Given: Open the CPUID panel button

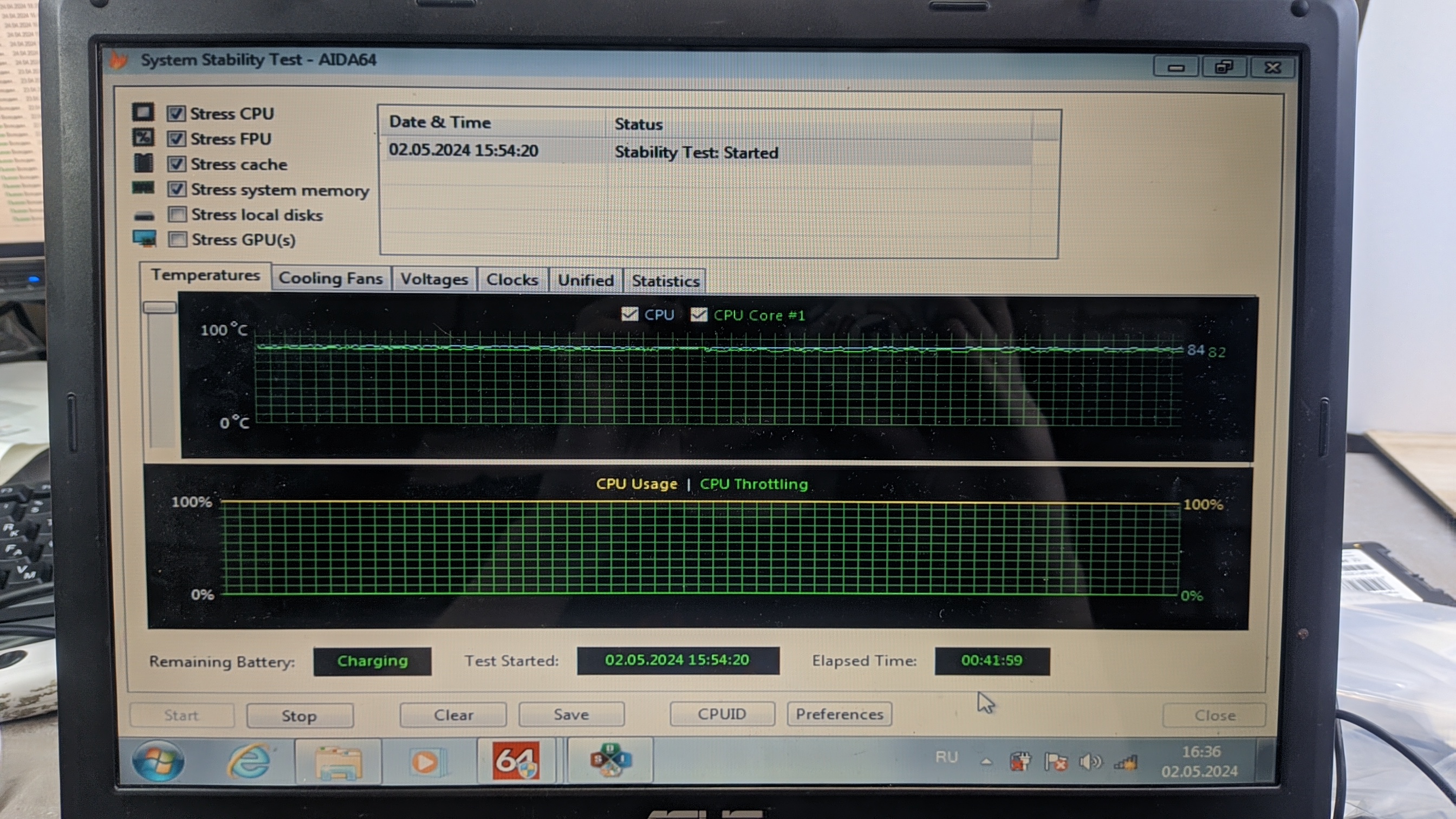Looking at the screenshot, I should point(722,714).
